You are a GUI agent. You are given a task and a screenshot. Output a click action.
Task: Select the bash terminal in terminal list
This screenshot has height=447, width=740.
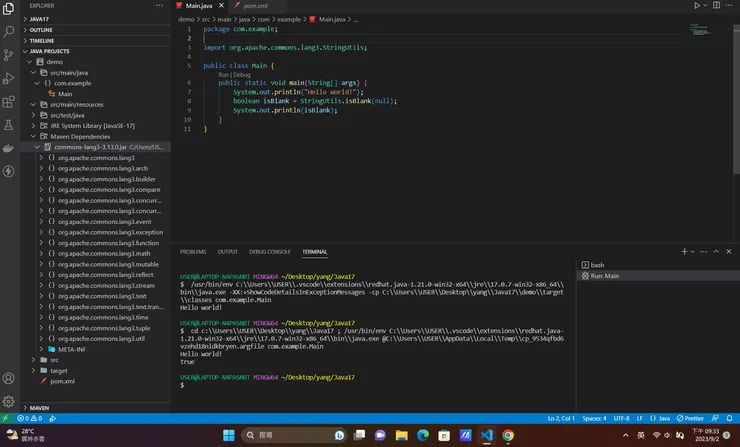[597, 265]
